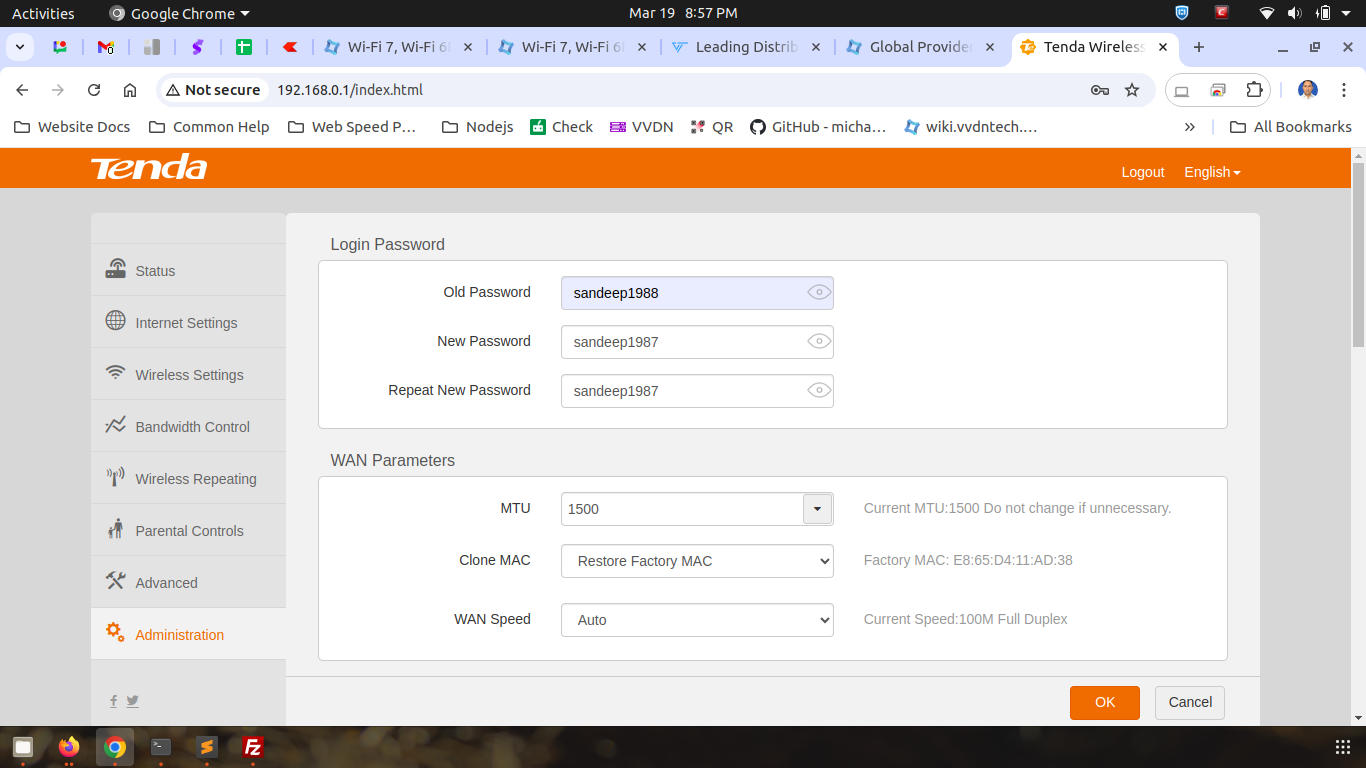Open the Clone MAC dropdown

[x=697, y=561]
